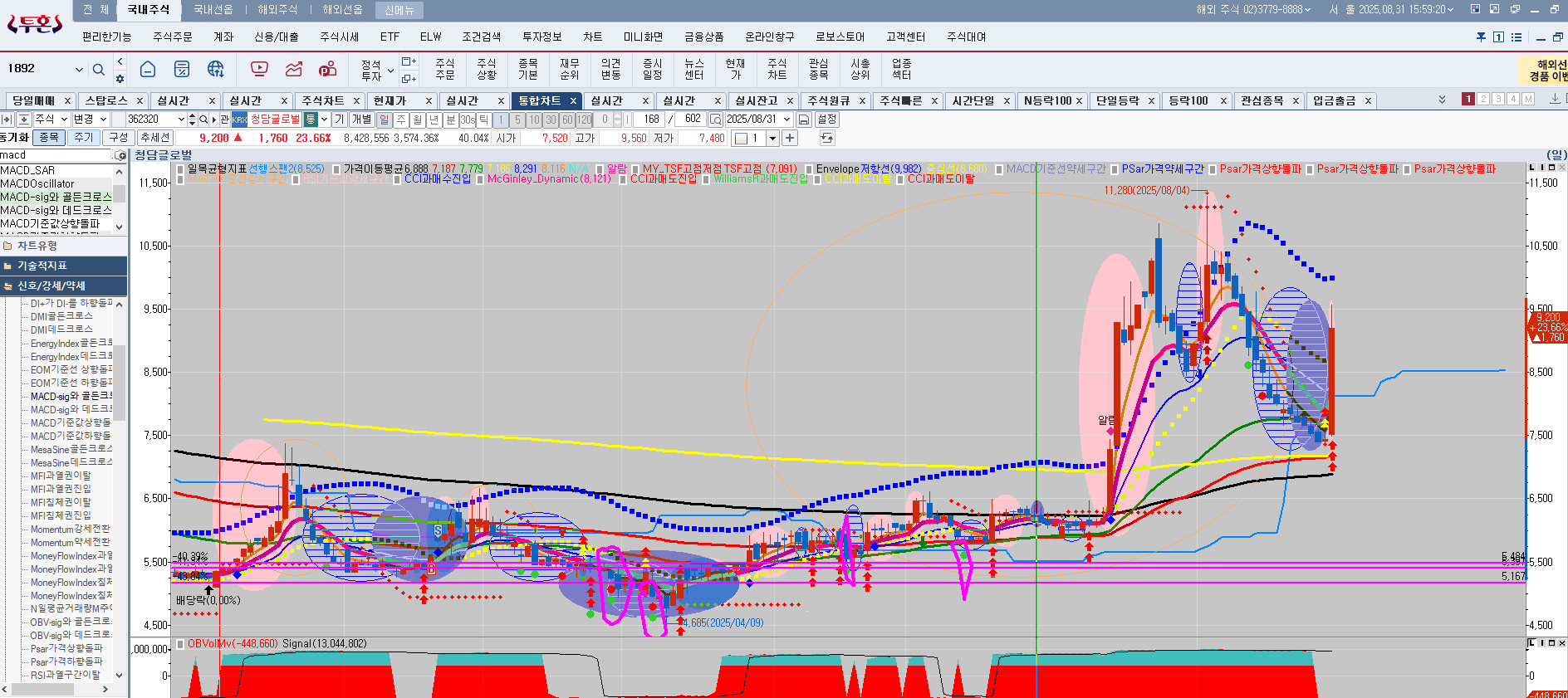
Task: Click the 추세선 button
Action: [x=154, y=138]
